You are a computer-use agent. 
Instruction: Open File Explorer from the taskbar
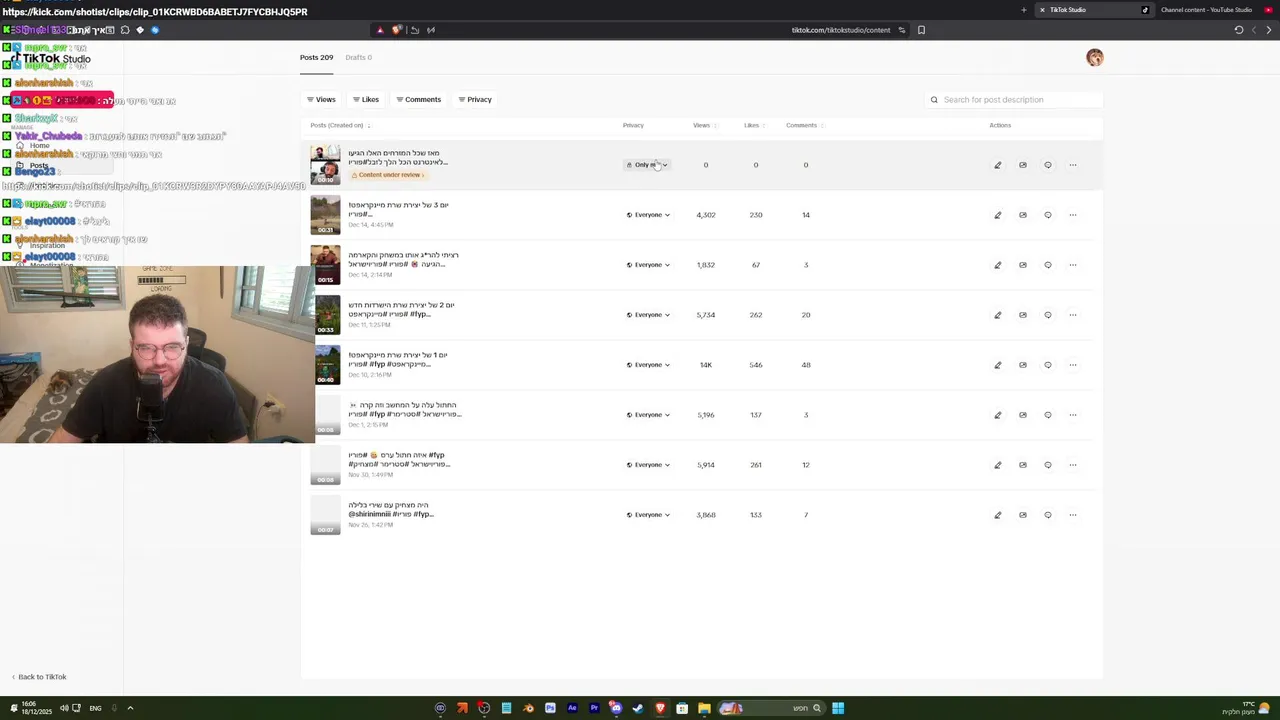[704, 708]
